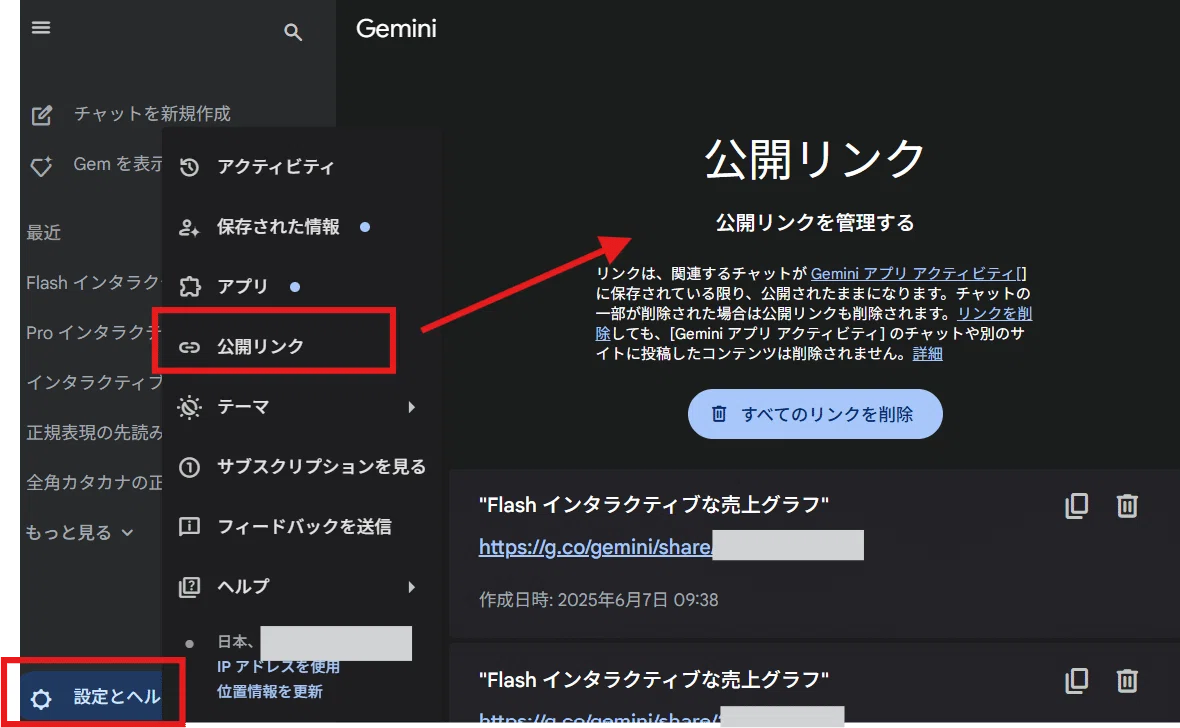Image resolution: width=1180 pixels, height=728 pixels.
Task: Open recent chat 正規表現の先読み
Action: (x=94, y=432)
